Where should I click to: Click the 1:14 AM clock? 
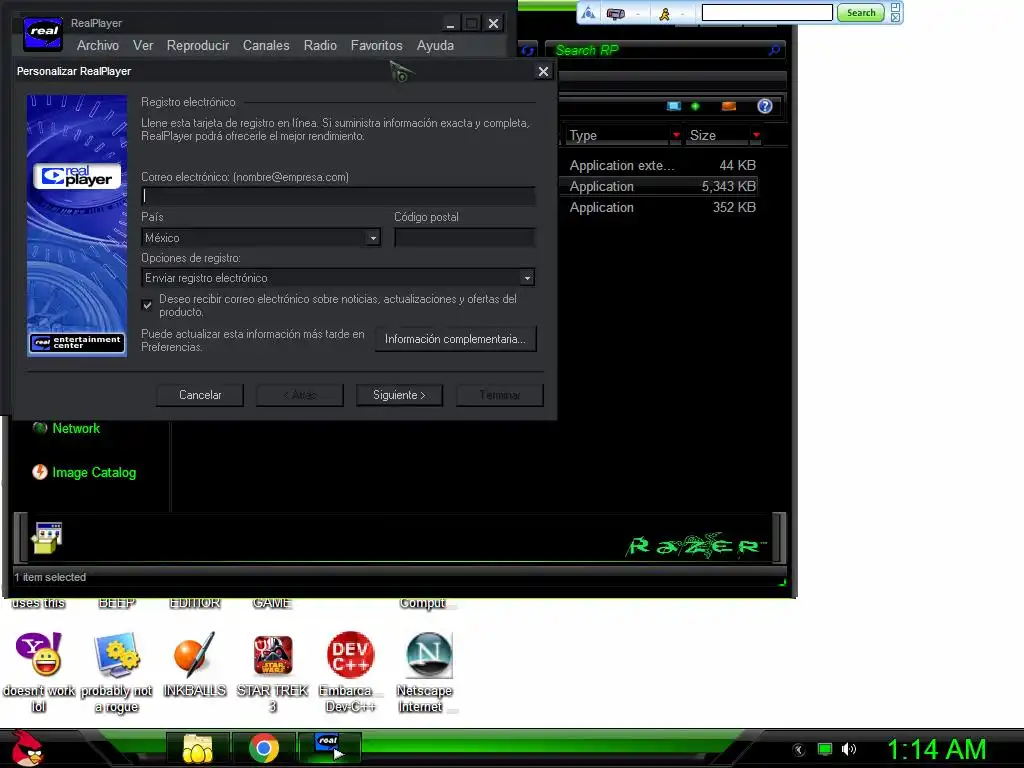pyautogui.click(x=936, y=749)
